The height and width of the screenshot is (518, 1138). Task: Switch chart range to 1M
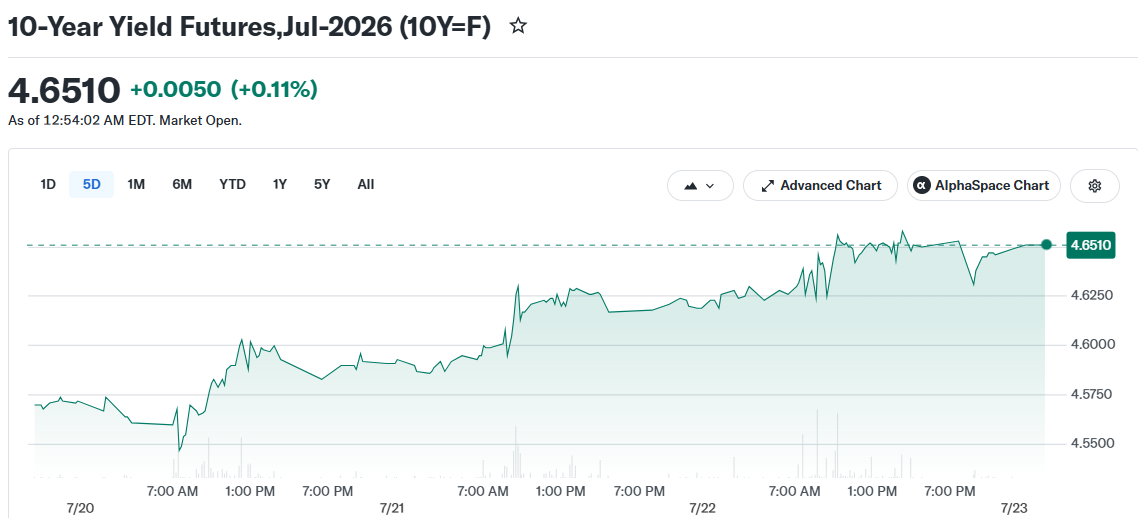tap(136, 184)
